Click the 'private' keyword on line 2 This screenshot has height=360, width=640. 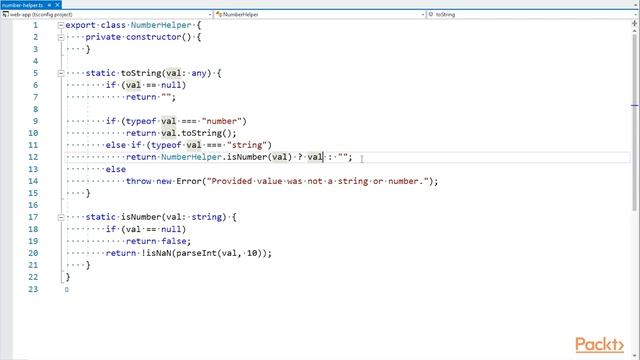tap(103, 37)
